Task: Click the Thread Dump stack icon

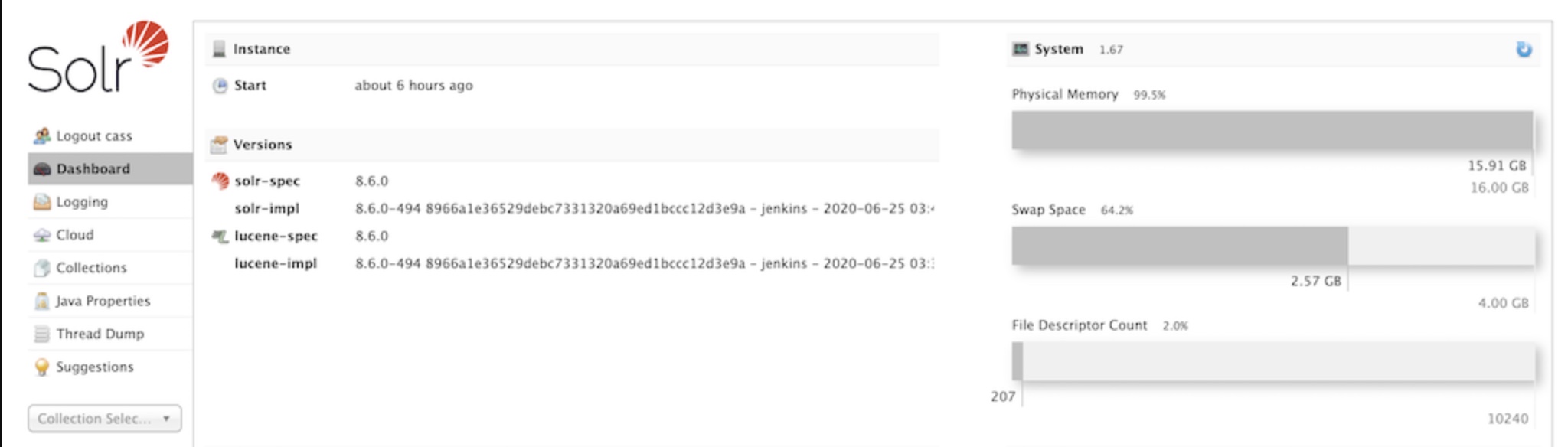Action: coord(42,334)
